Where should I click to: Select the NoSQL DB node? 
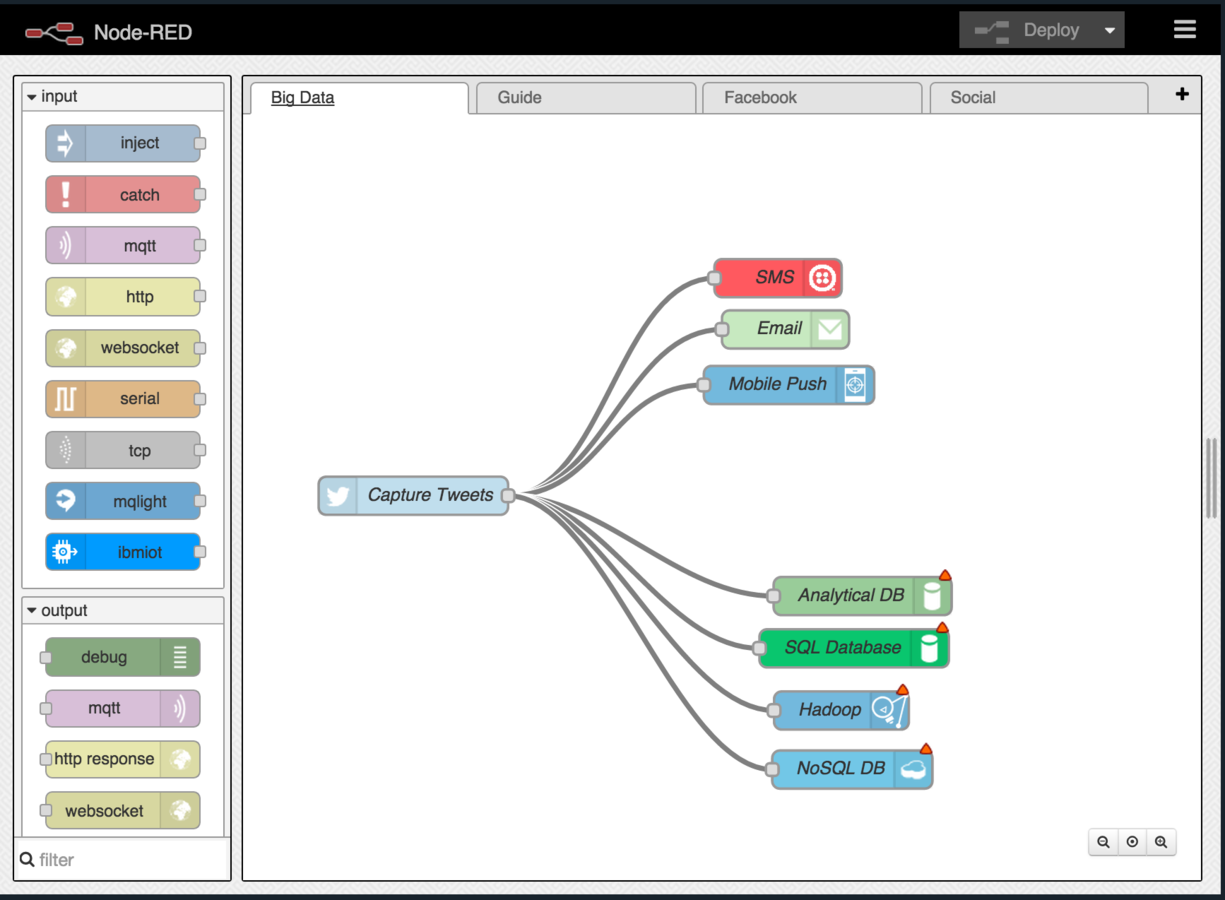pos(852,769)
